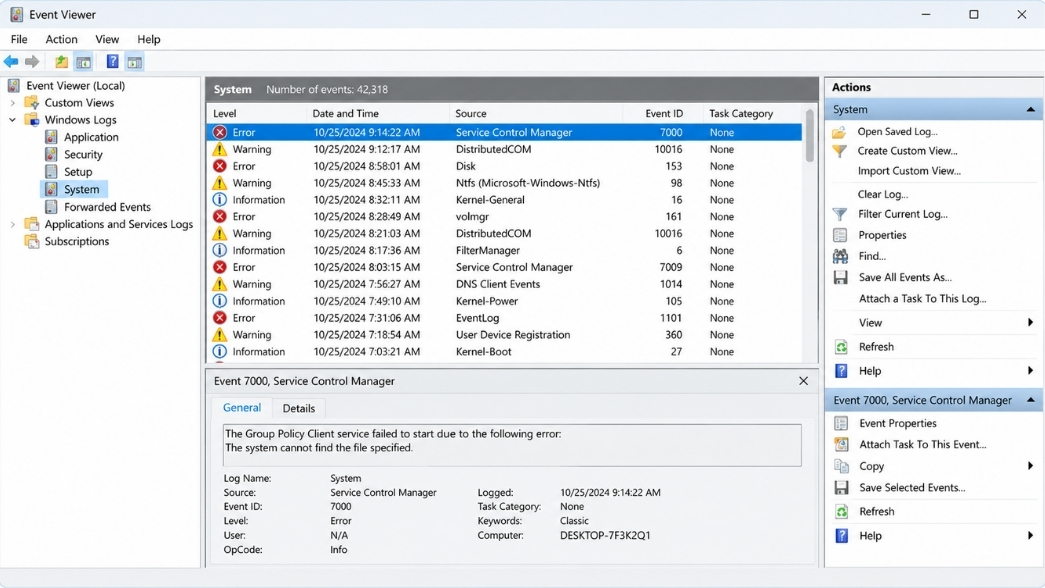
Task: Click the Attach Task To This Event icon
Action: point(841,445)
